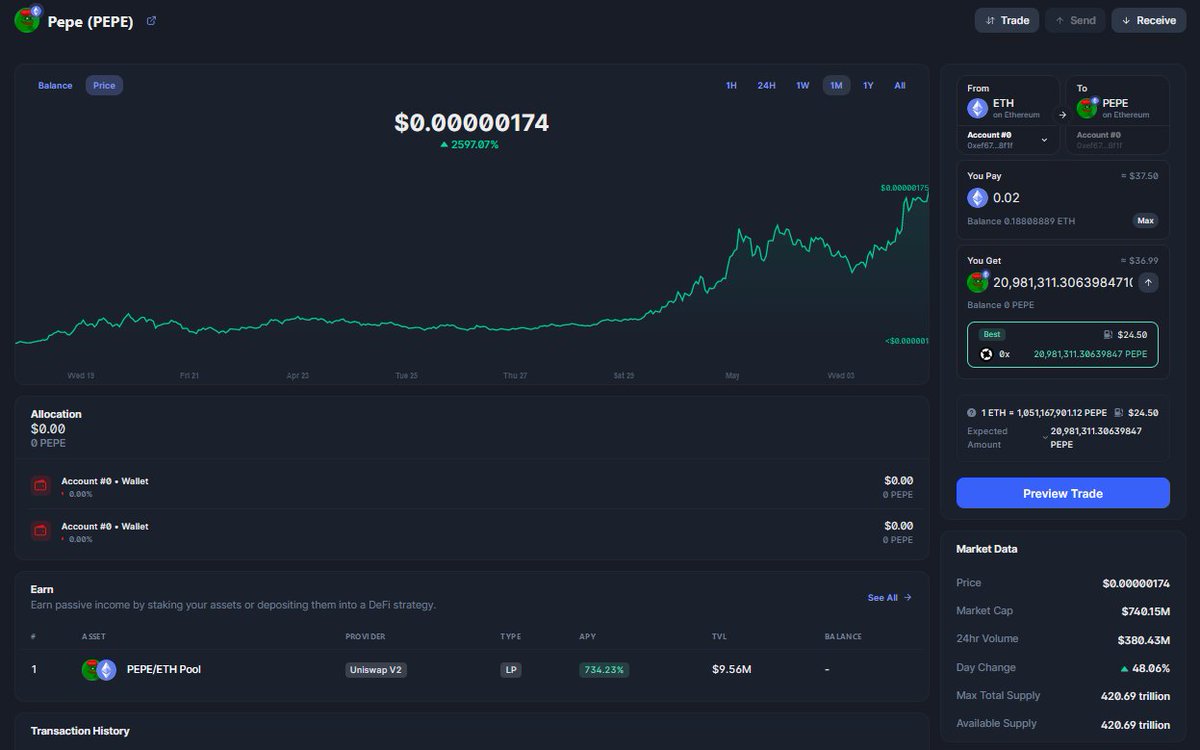Switch the chart to Price view
The width and height of the screenshot is (1200, 750).
tap(104, 86)
